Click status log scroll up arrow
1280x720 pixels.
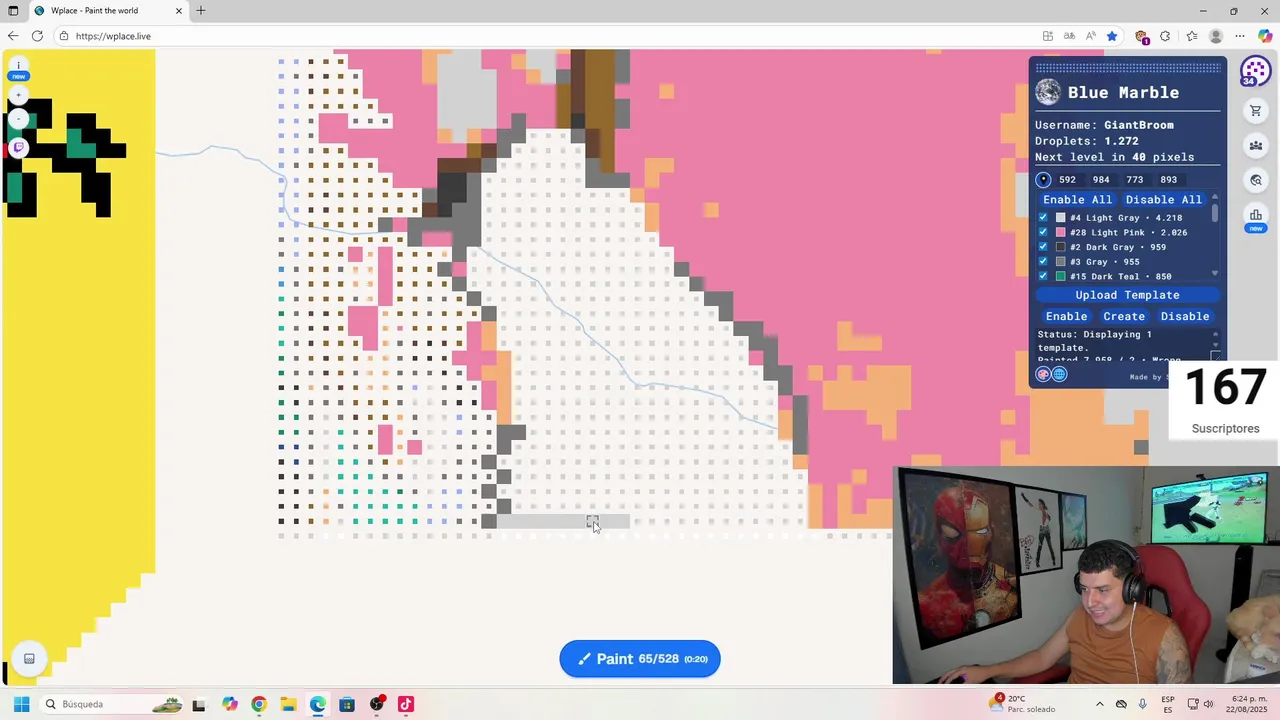[1215, 334]
